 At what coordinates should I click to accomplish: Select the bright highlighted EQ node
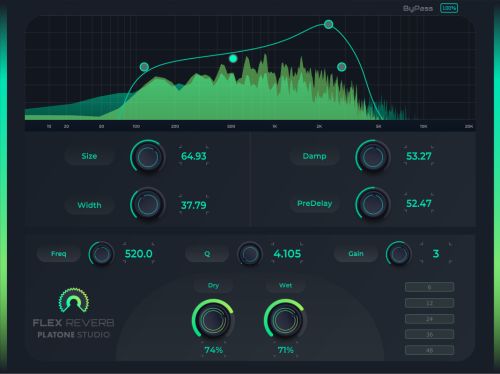[233, 59]
